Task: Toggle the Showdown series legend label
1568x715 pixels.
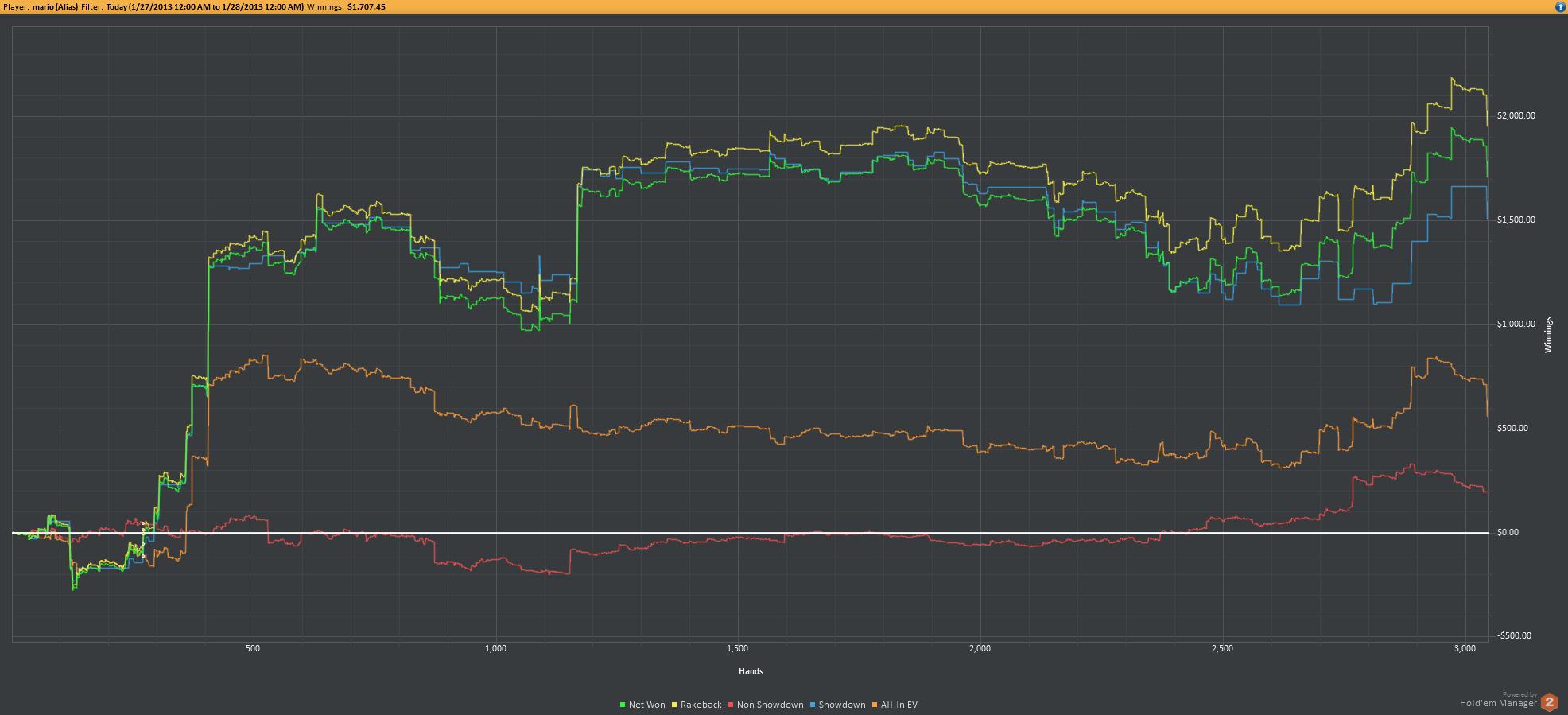Action: (x=841, y=705)
